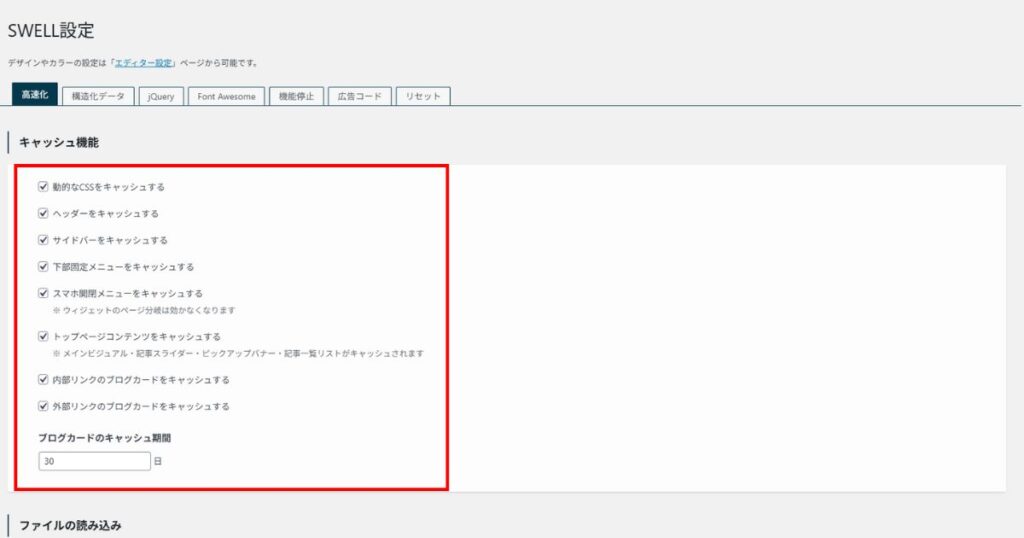Click the ファイルの読み込み section heading
The width and height of the screenshot is (1024, 538).
pyautogui.click(x=70, y=525)
